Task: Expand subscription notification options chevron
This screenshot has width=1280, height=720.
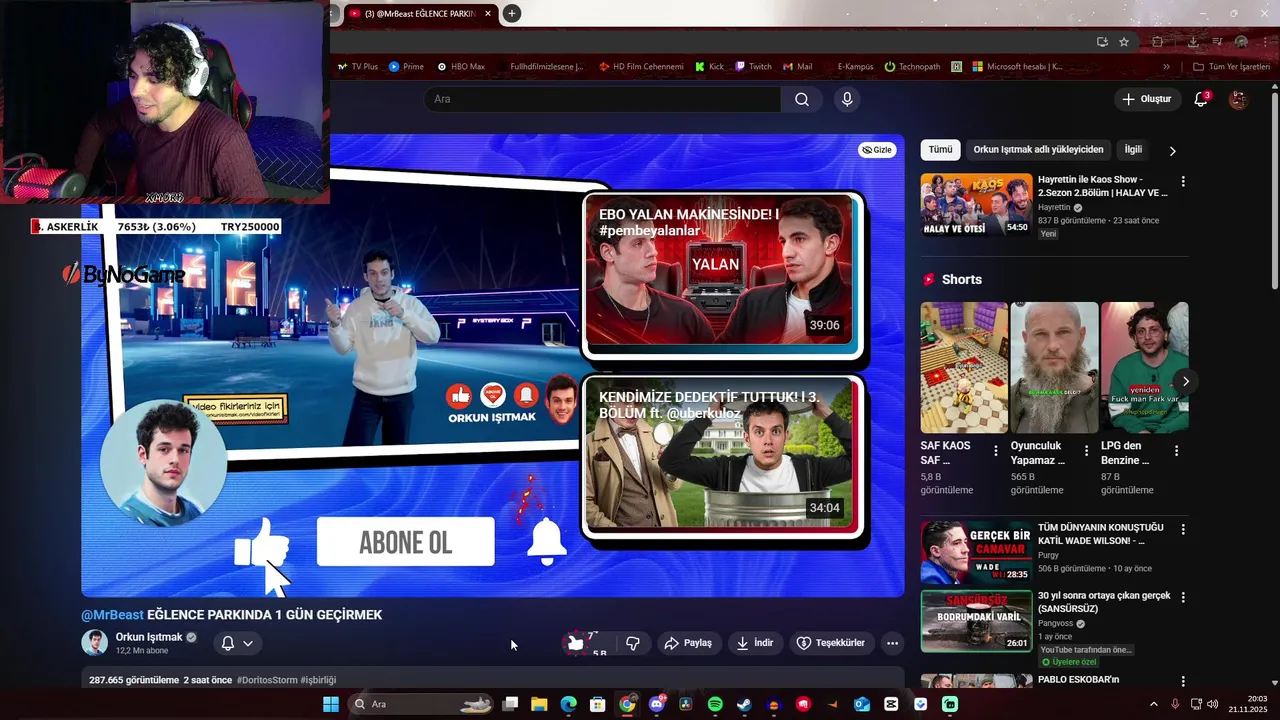Action: click(x=248, y=643)
